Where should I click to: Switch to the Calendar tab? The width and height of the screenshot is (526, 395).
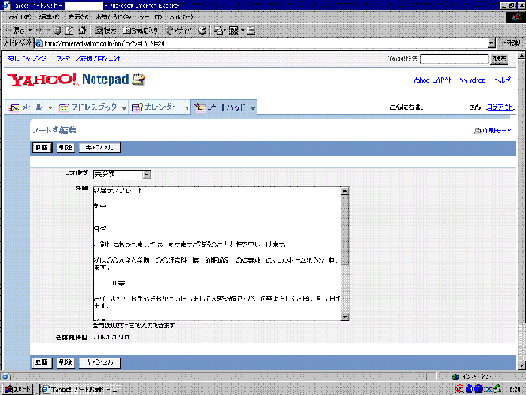(x=158, y=107)
